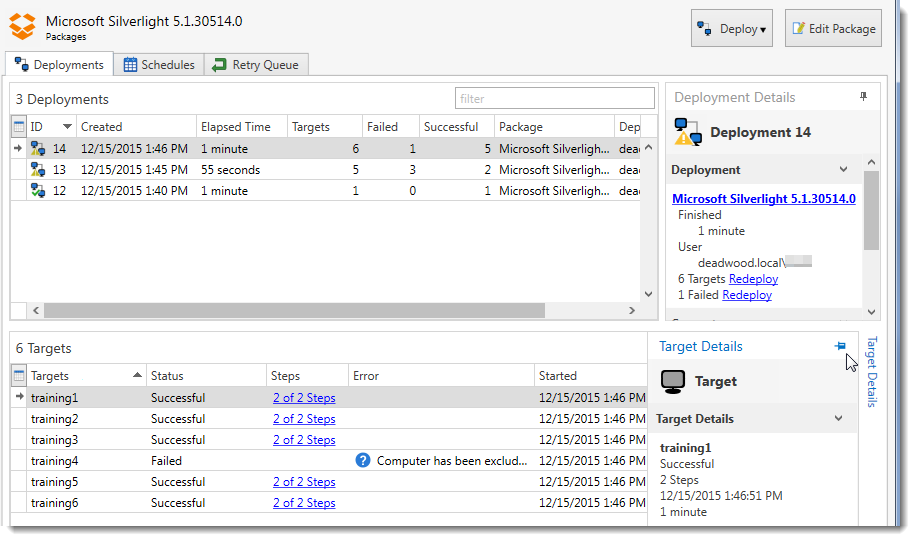915x541 pixels.
Task: Collapse the Target Details section chevron
Action: 839,419
